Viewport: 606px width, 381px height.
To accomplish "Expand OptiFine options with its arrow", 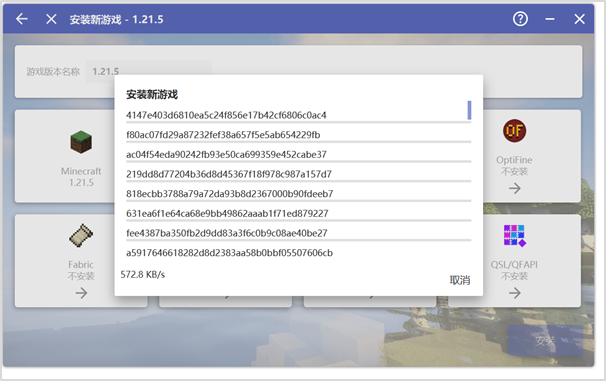I will 514,189.
